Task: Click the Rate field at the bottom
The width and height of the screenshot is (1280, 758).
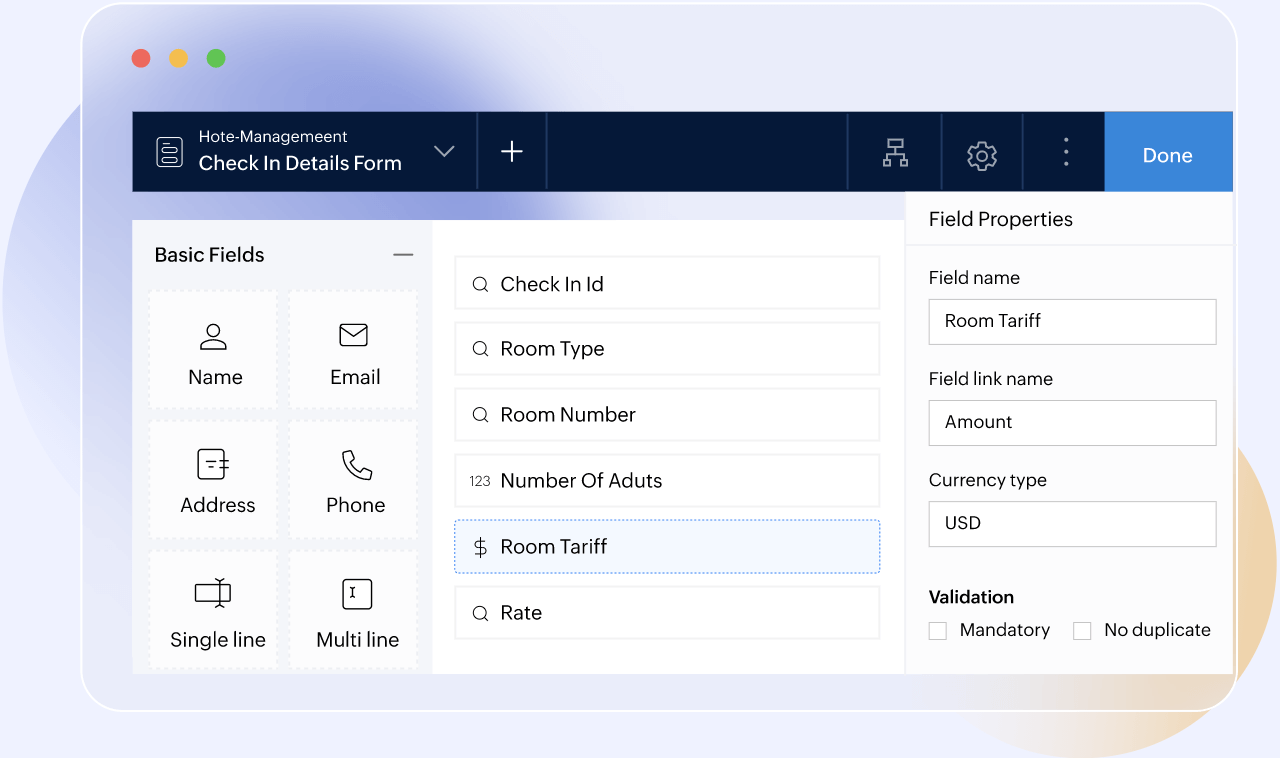Action: [x=666, y=613]
